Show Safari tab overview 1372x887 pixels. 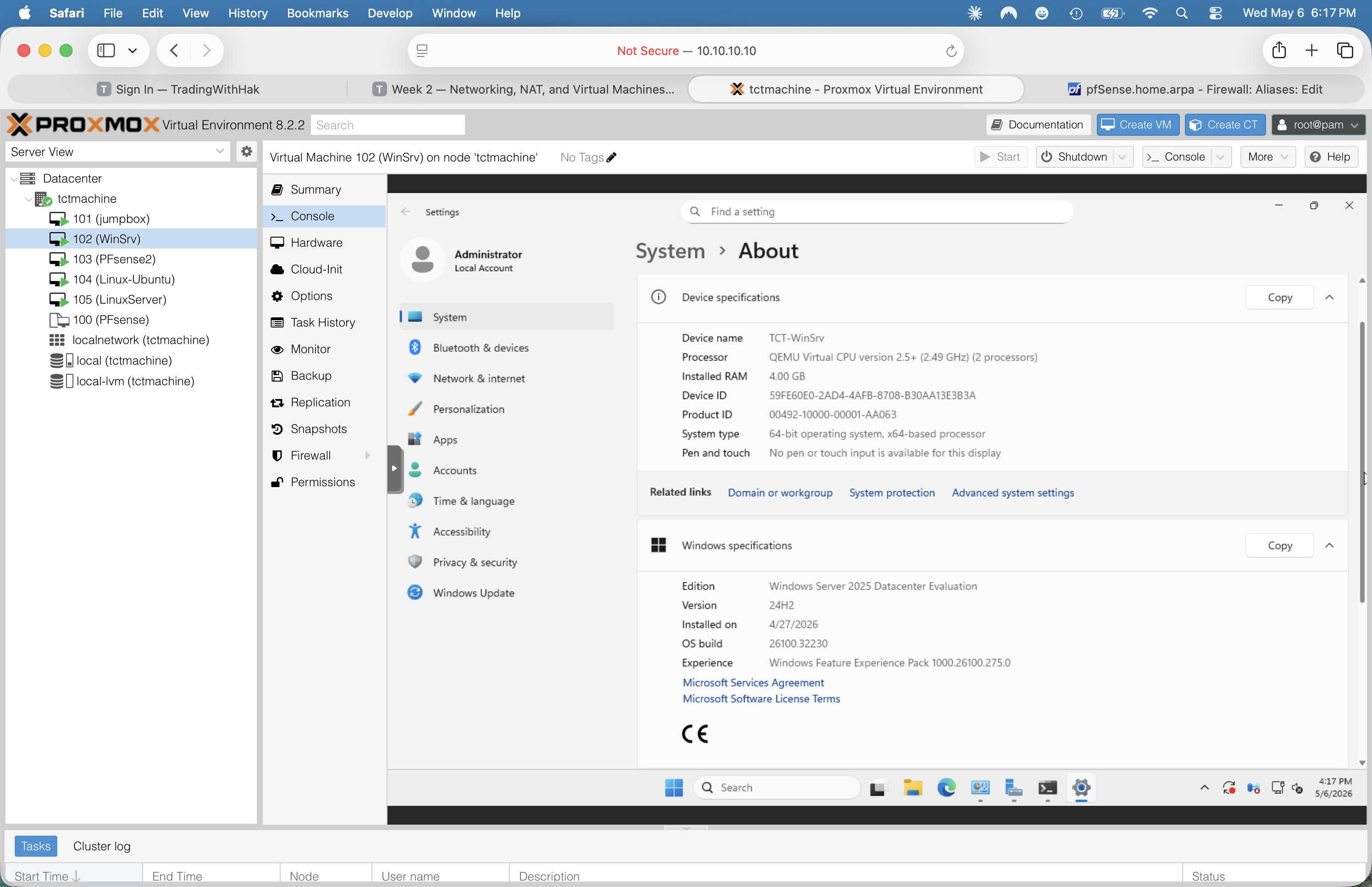click(1345, 51)
